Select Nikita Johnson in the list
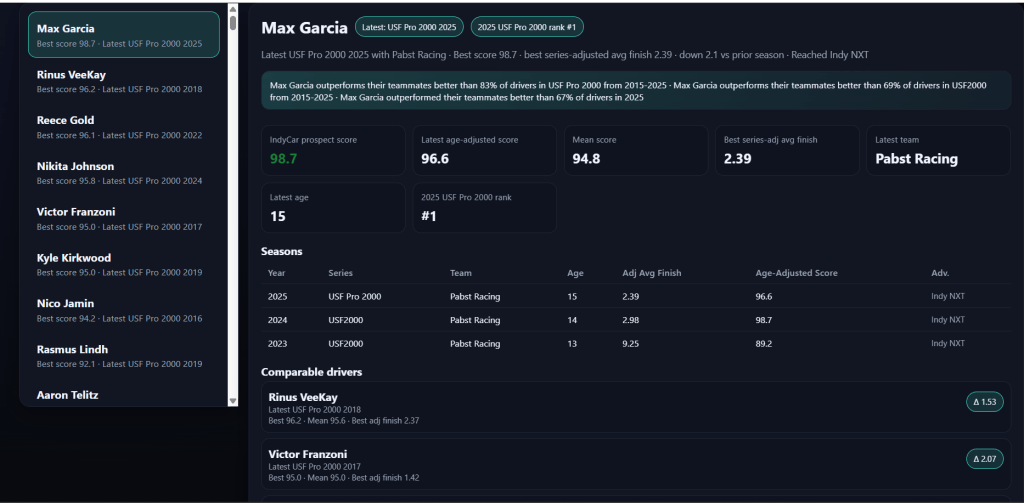The image size is (1024, 503). [x=123, y=173]
